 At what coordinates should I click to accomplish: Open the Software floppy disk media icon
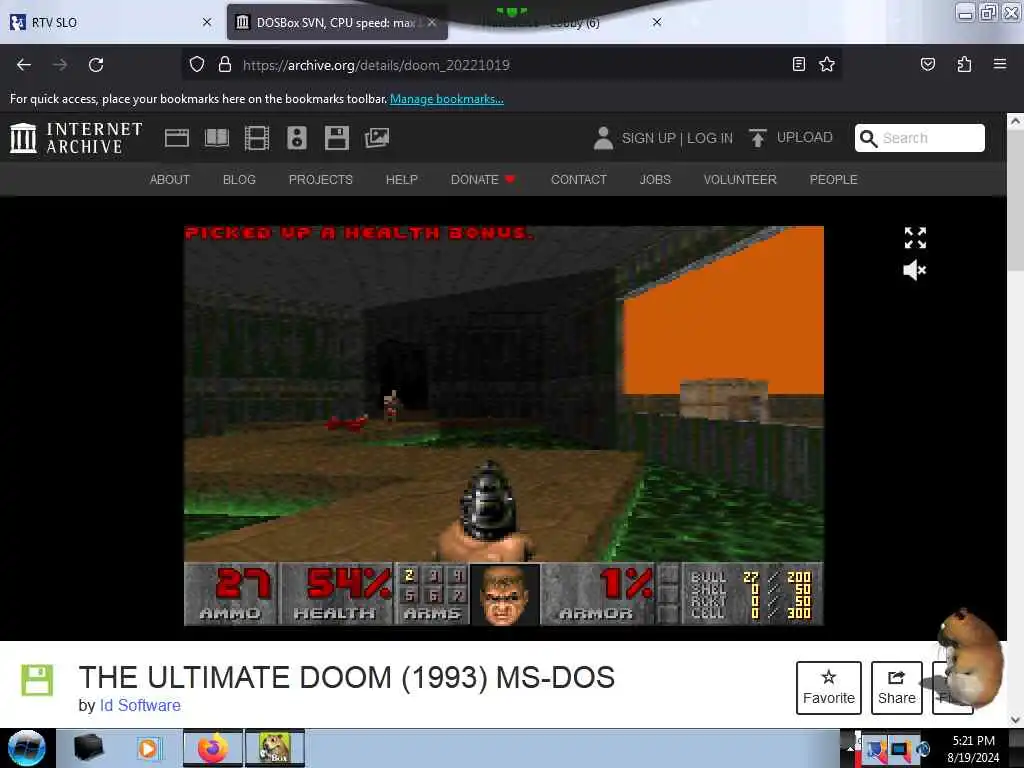pyautogui.click(x=337, y=138)
